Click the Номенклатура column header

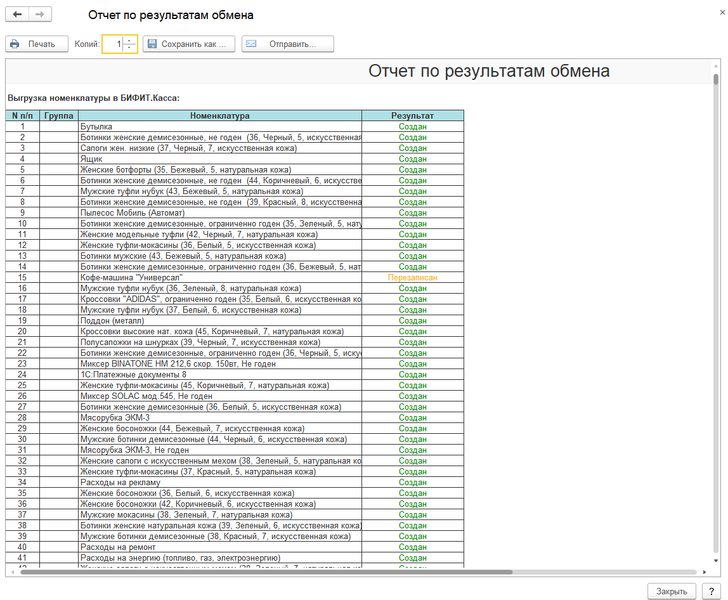(x=219, y=116)
